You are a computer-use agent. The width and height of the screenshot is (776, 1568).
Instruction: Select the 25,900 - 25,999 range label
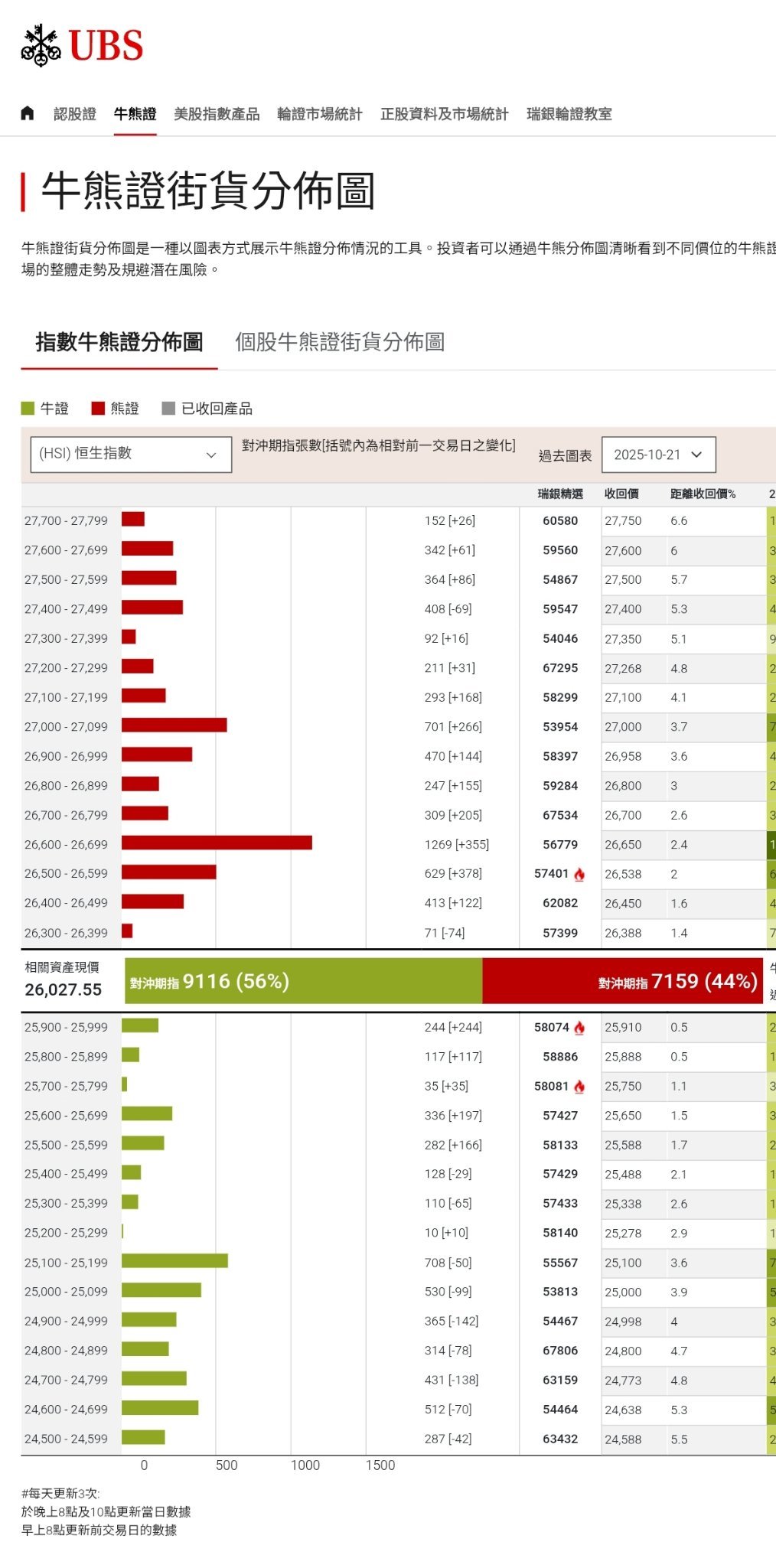coord(66,1028)
